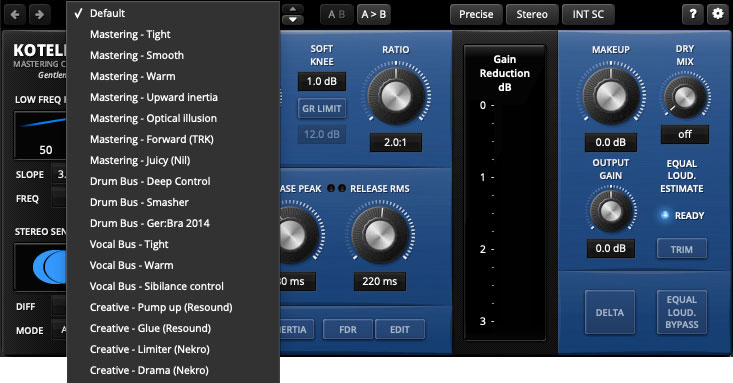Screen dimensions: 733x383
Task: Click the Ratio knob
Action: point(396,96)
